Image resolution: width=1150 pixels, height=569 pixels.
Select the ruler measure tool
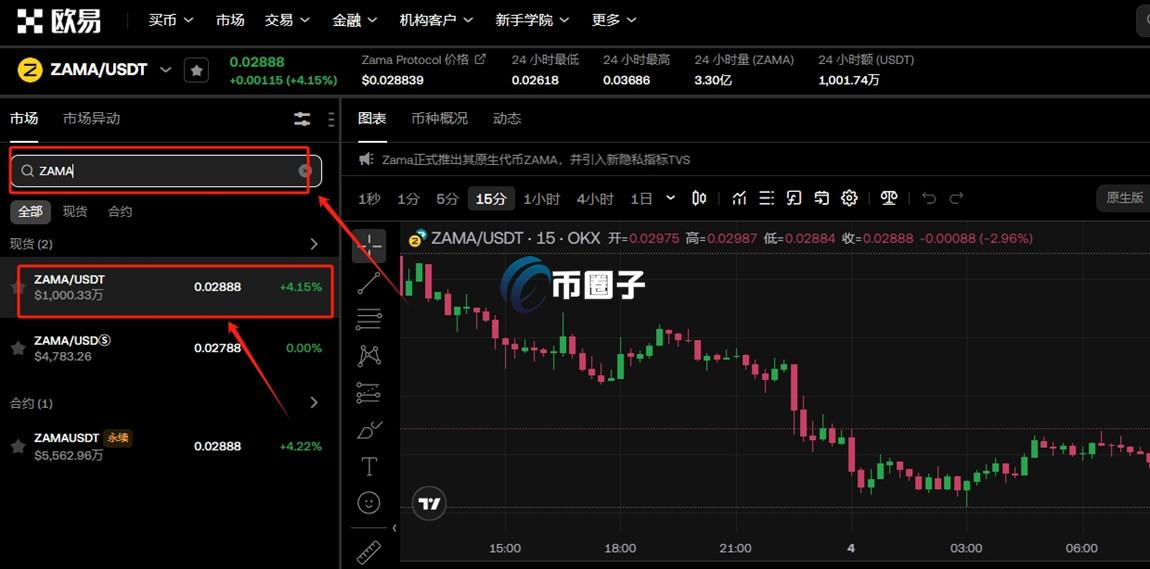[369, 551]
